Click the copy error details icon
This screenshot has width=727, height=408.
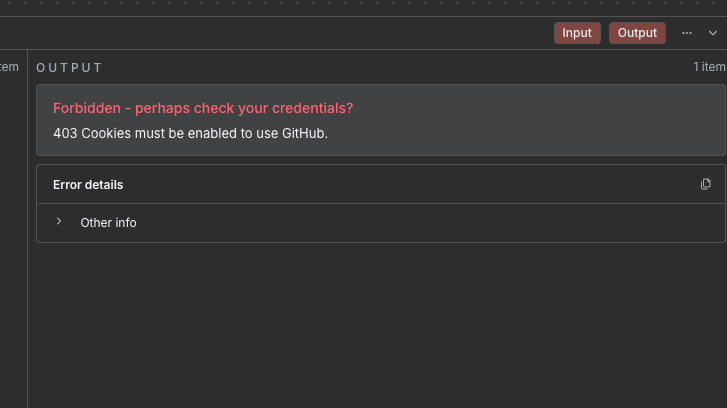click(x=706, y=184)
